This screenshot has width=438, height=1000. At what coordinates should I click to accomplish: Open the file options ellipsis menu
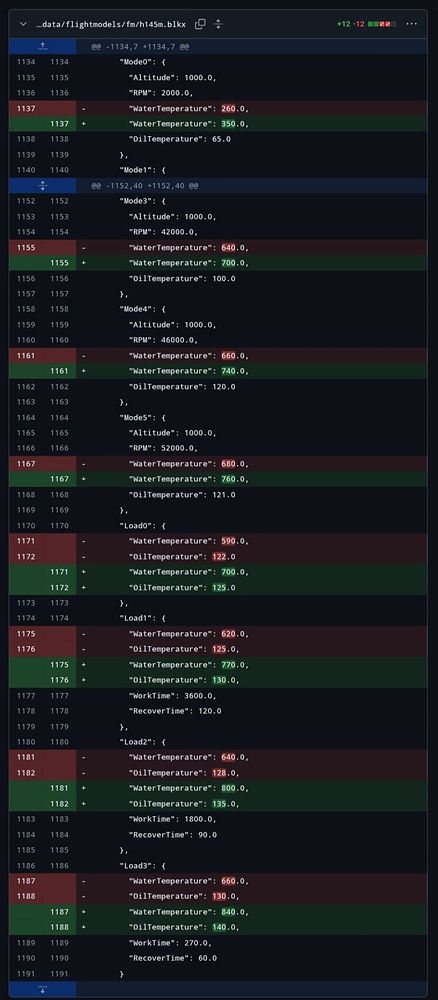point(412,24)
